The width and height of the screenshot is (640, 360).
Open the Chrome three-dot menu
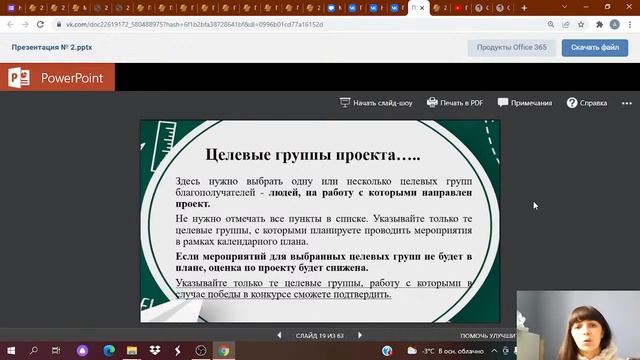[x=630, y=24]
